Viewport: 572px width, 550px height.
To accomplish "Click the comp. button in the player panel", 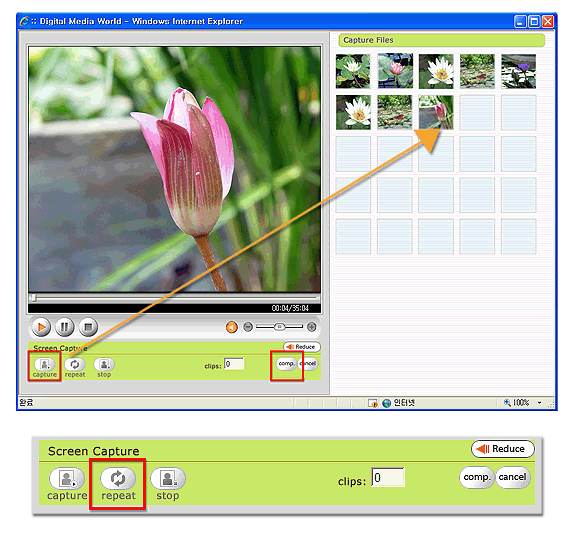I will 286,364.
